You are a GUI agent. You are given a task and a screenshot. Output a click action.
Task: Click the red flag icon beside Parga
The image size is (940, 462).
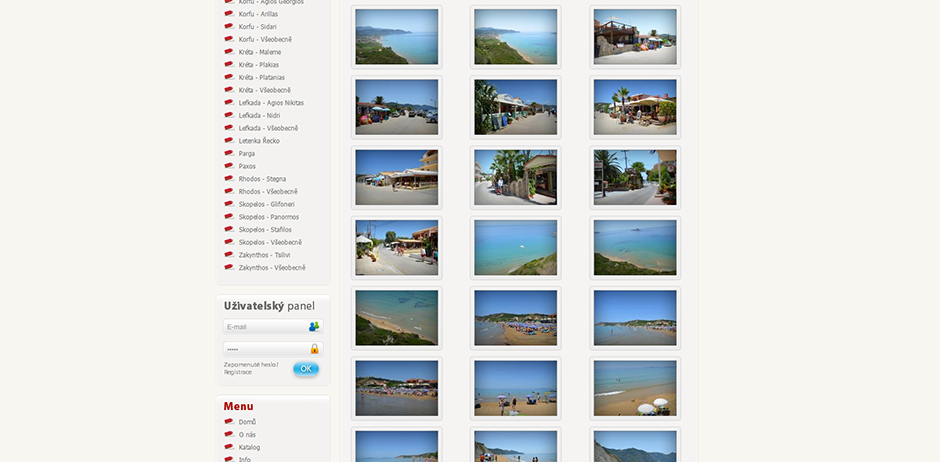[x=229, y=153]
